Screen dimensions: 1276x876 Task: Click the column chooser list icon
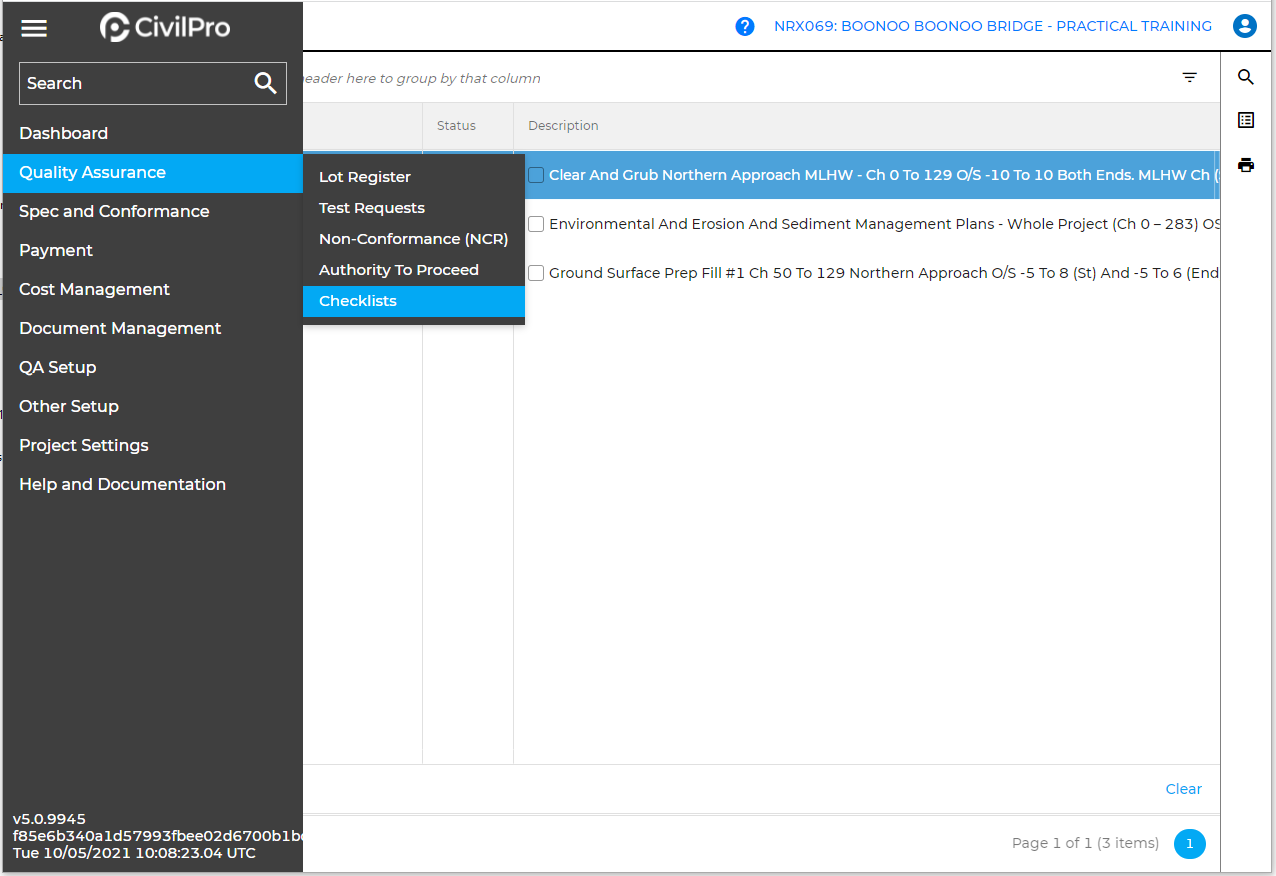[1246, 120]
